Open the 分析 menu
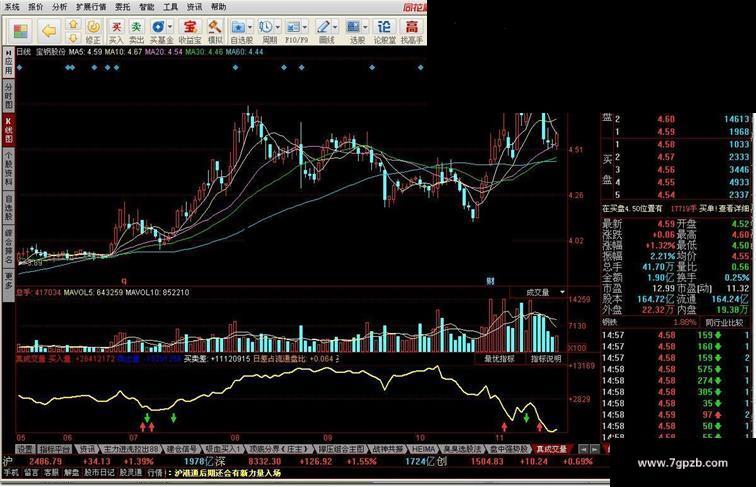This screenshot has width=756, height=487. click(x=59, y=7)
